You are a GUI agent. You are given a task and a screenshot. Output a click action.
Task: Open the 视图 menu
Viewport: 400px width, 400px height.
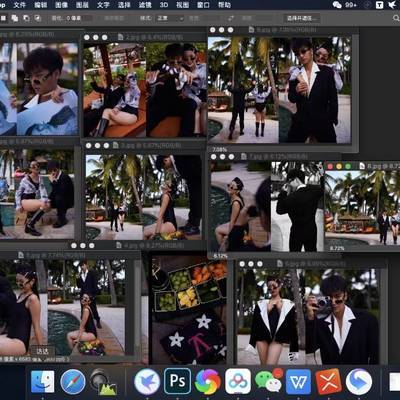click(x=182, y=5)
